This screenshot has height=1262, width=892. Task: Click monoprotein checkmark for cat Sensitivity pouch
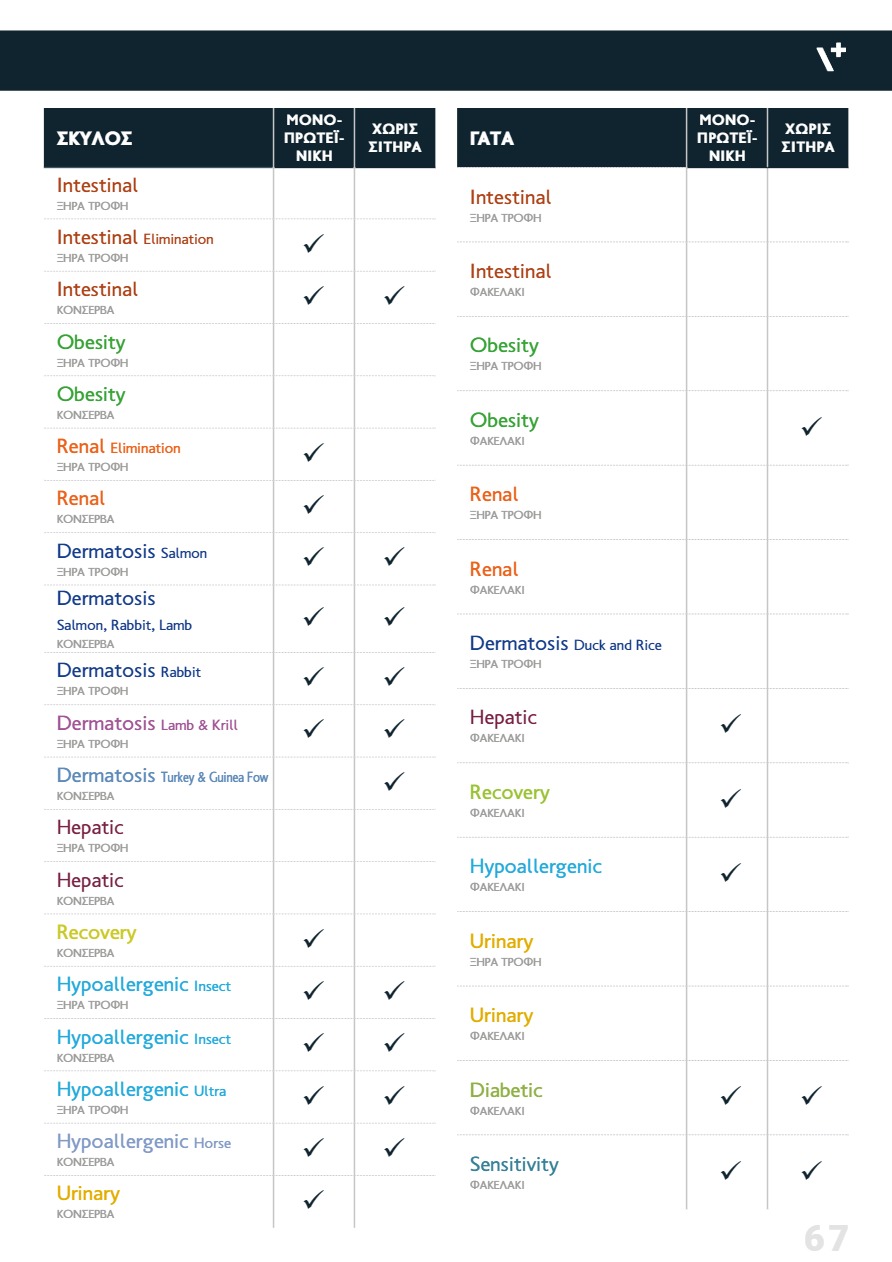(x=731, y=1169)
